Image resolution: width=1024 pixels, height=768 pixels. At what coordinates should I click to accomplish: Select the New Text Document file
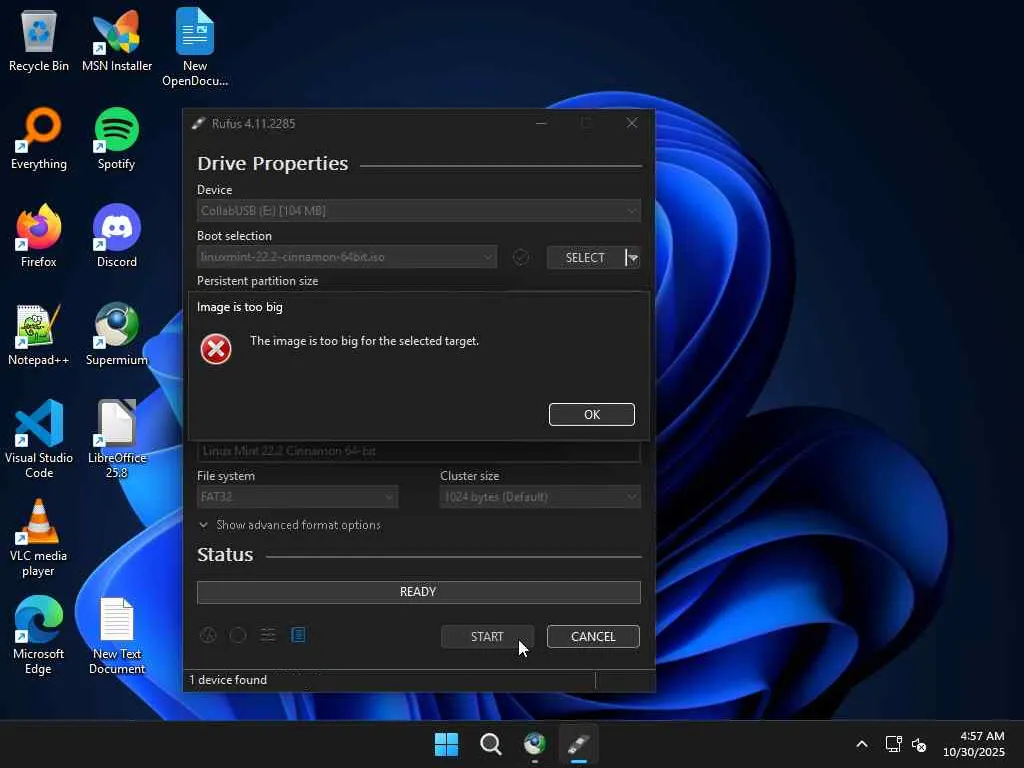[117, 635]
